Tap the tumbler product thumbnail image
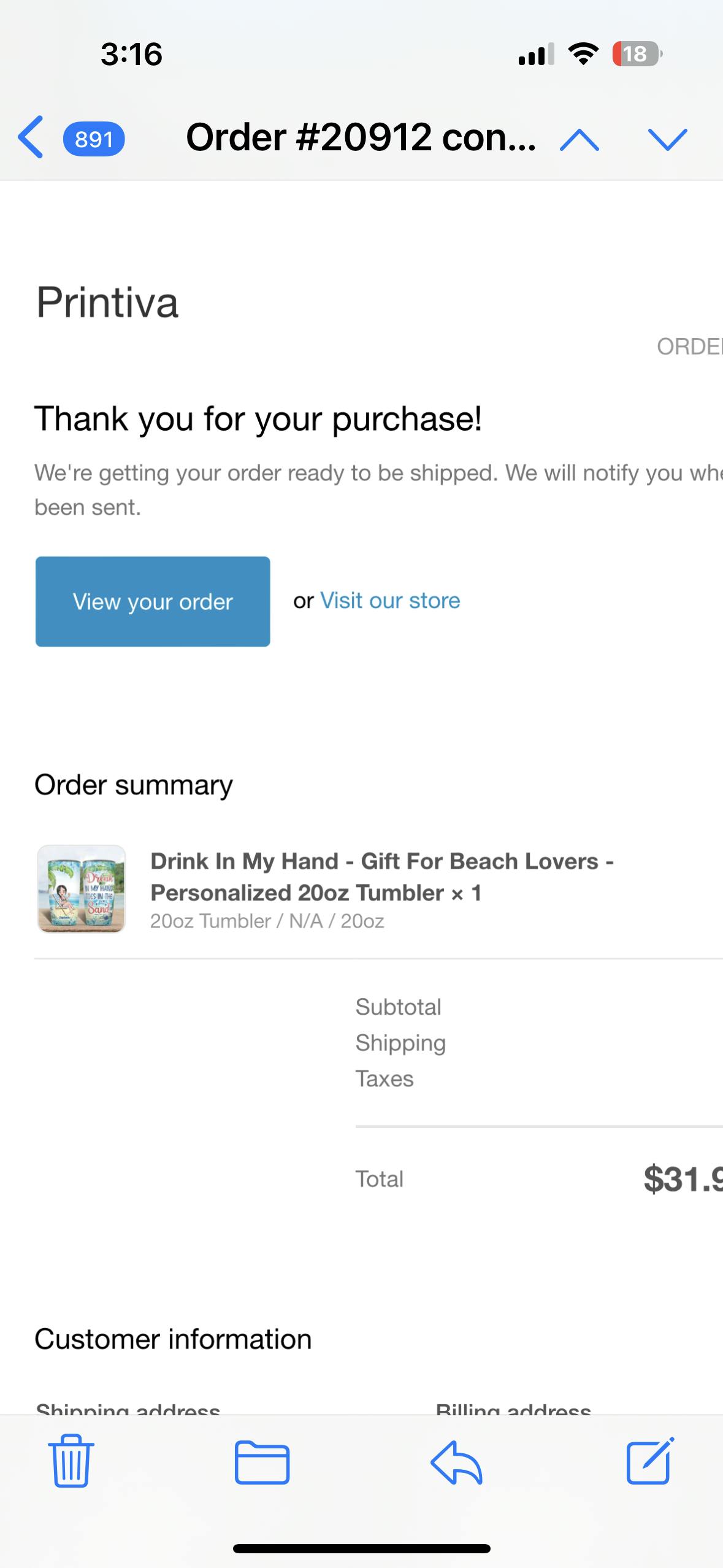This screenshot has width=723, height=1568. point(82,889)
